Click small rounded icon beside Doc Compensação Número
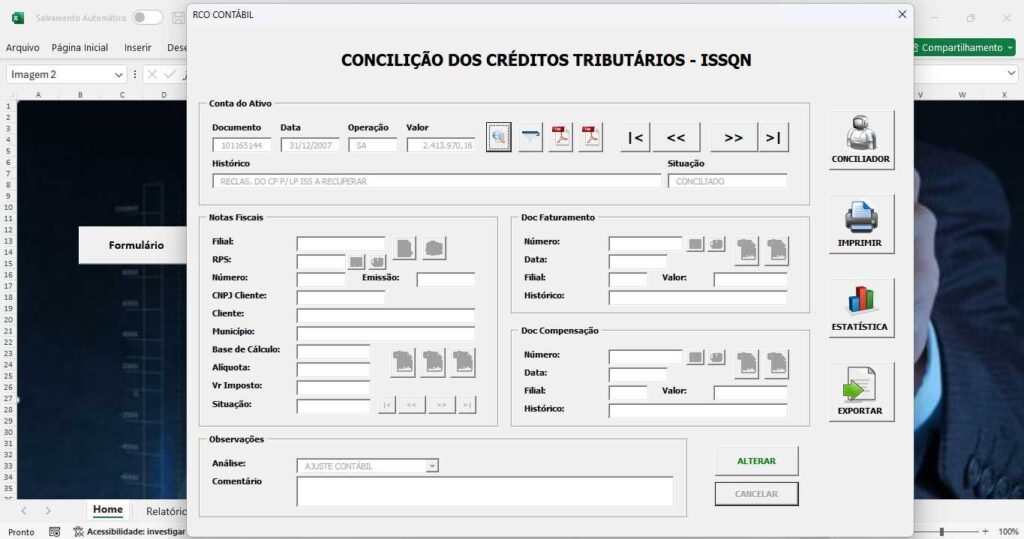Image resolution: width=1024 pixels, height=539 pixels. [716, 357]
